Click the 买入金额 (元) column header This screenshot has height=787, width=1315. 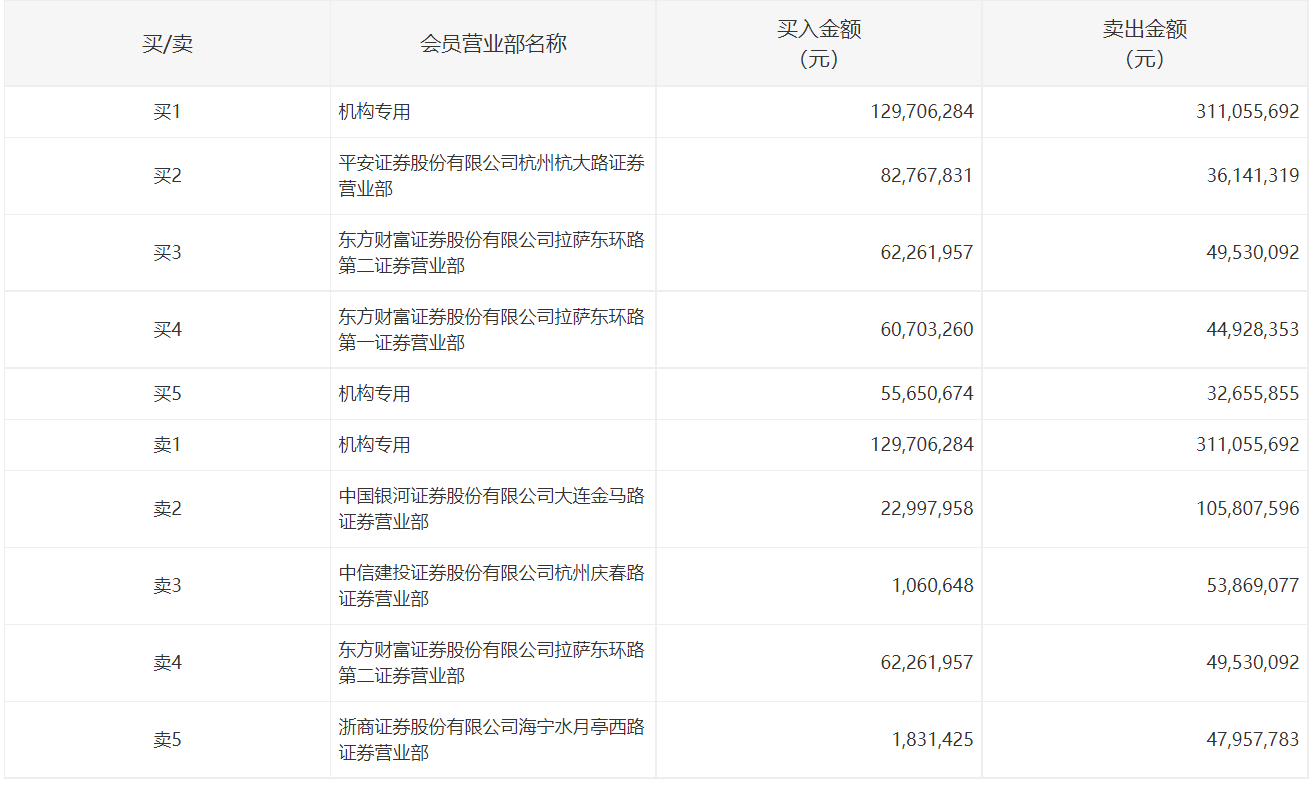[x=818, y=44]
